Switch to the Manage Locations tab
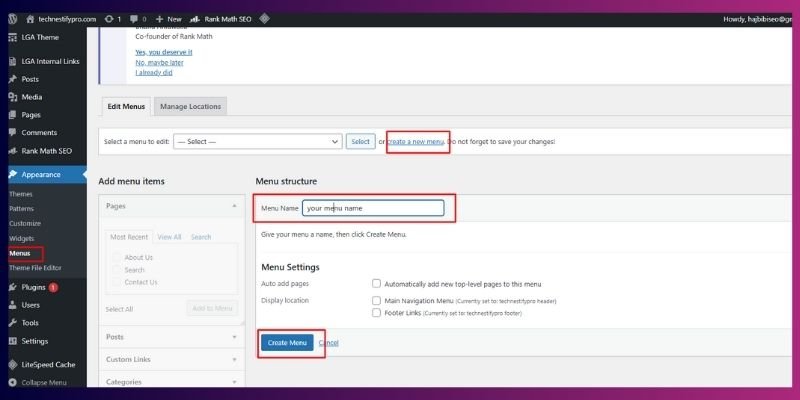800x400 pixels. [191, 106]
